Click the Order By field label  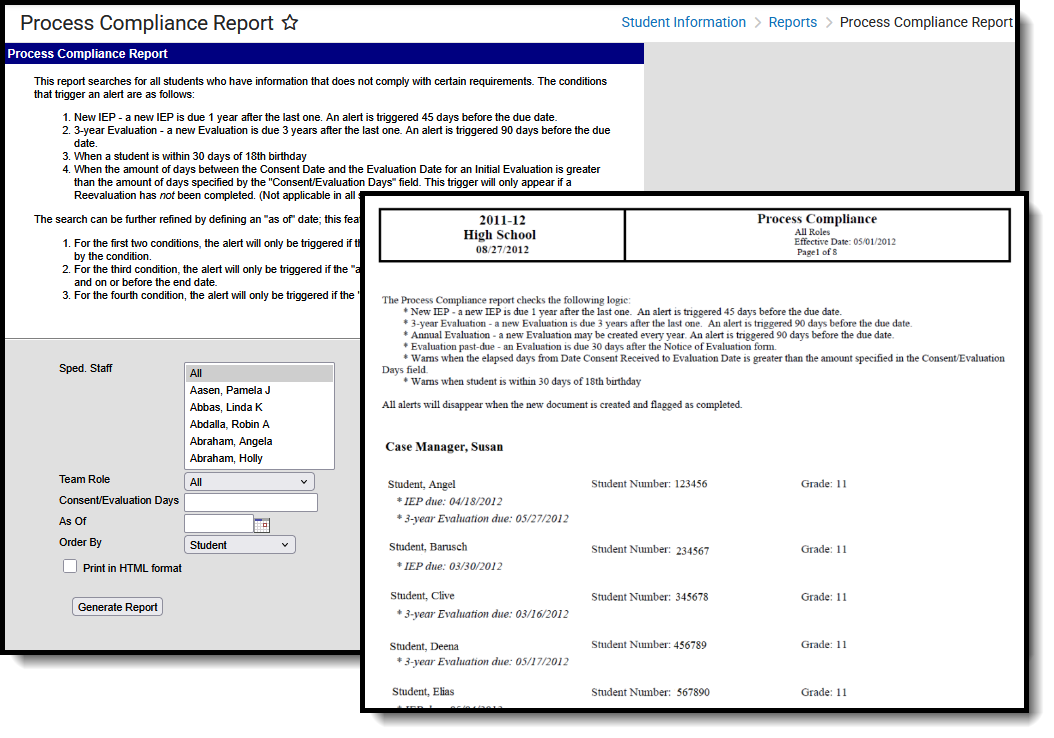point(80,542)
